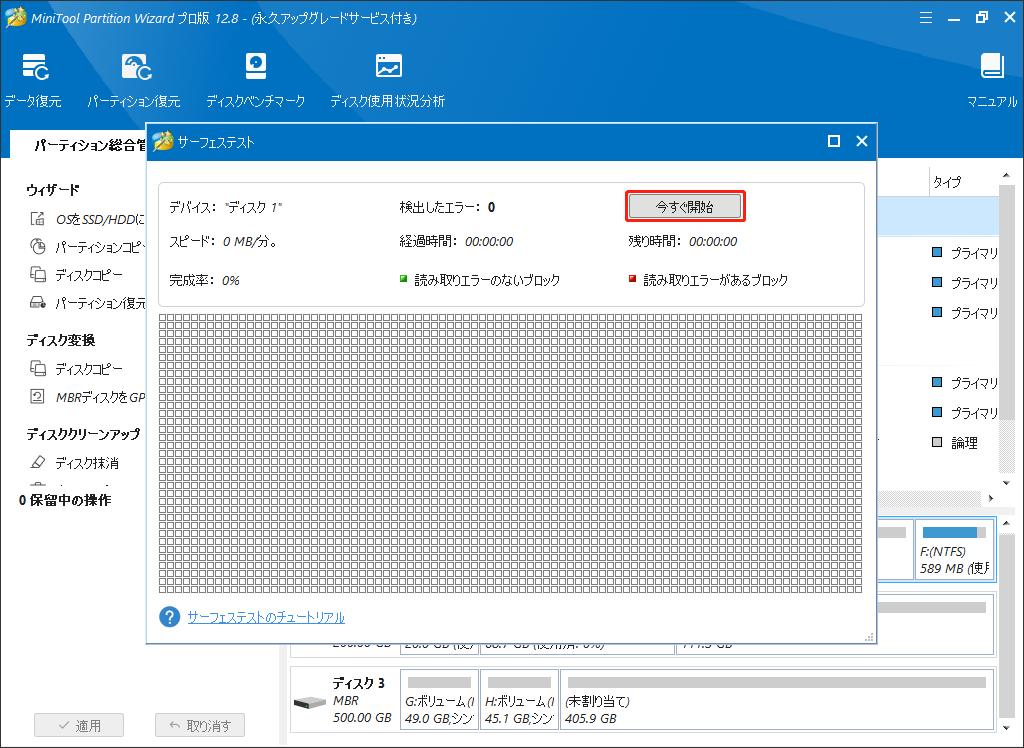Click the 論理 type row

(x=955, y=442)
